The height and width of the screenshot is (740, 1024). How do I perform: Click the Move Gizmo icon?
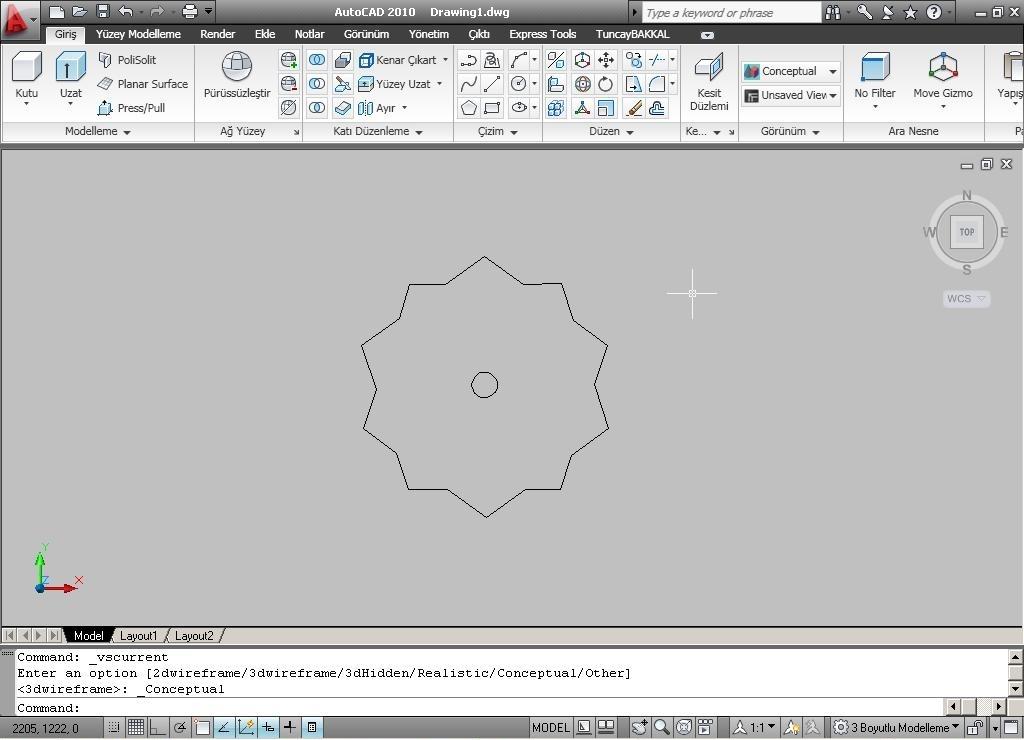pyautogui.click(x=942, y=68)
